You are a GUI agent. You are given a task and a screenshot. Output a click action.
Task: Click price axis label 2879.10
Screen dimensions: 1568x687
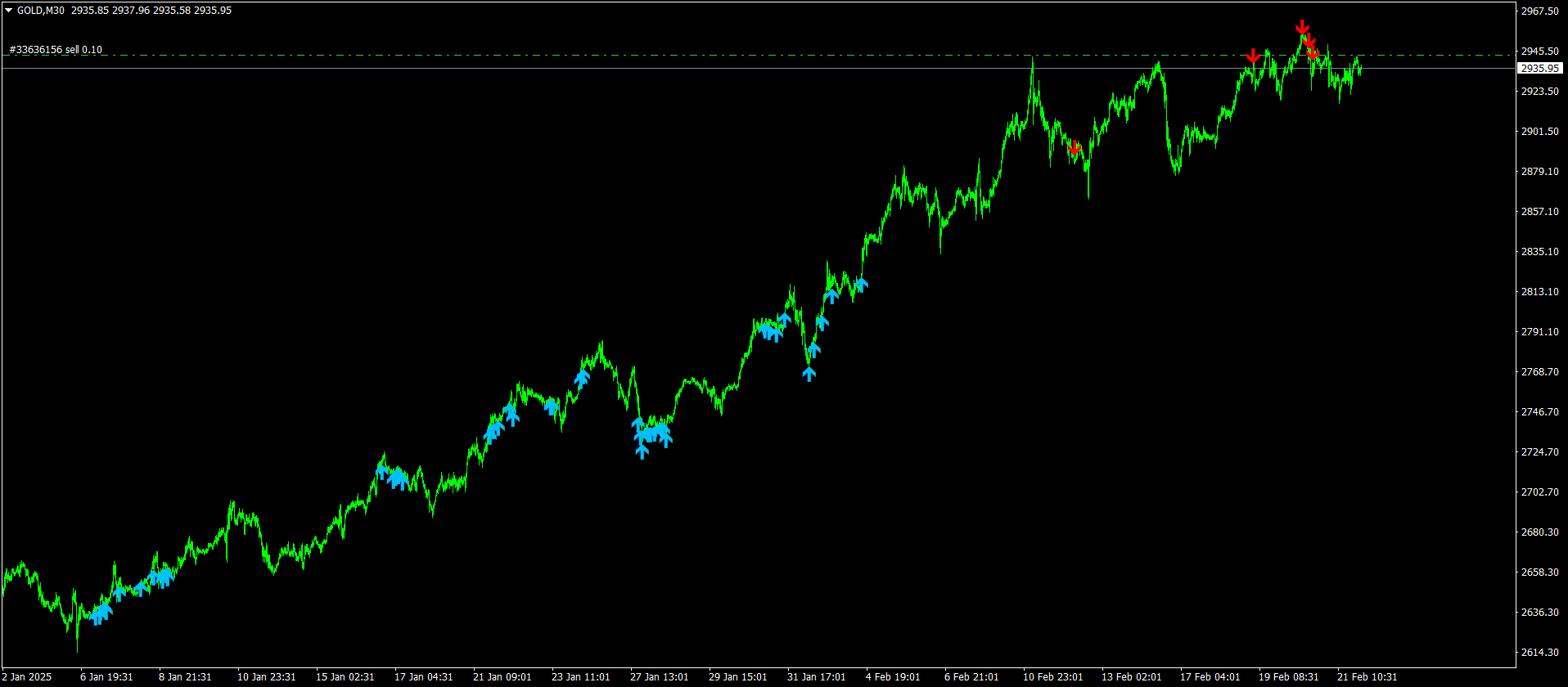(1539, 172)
